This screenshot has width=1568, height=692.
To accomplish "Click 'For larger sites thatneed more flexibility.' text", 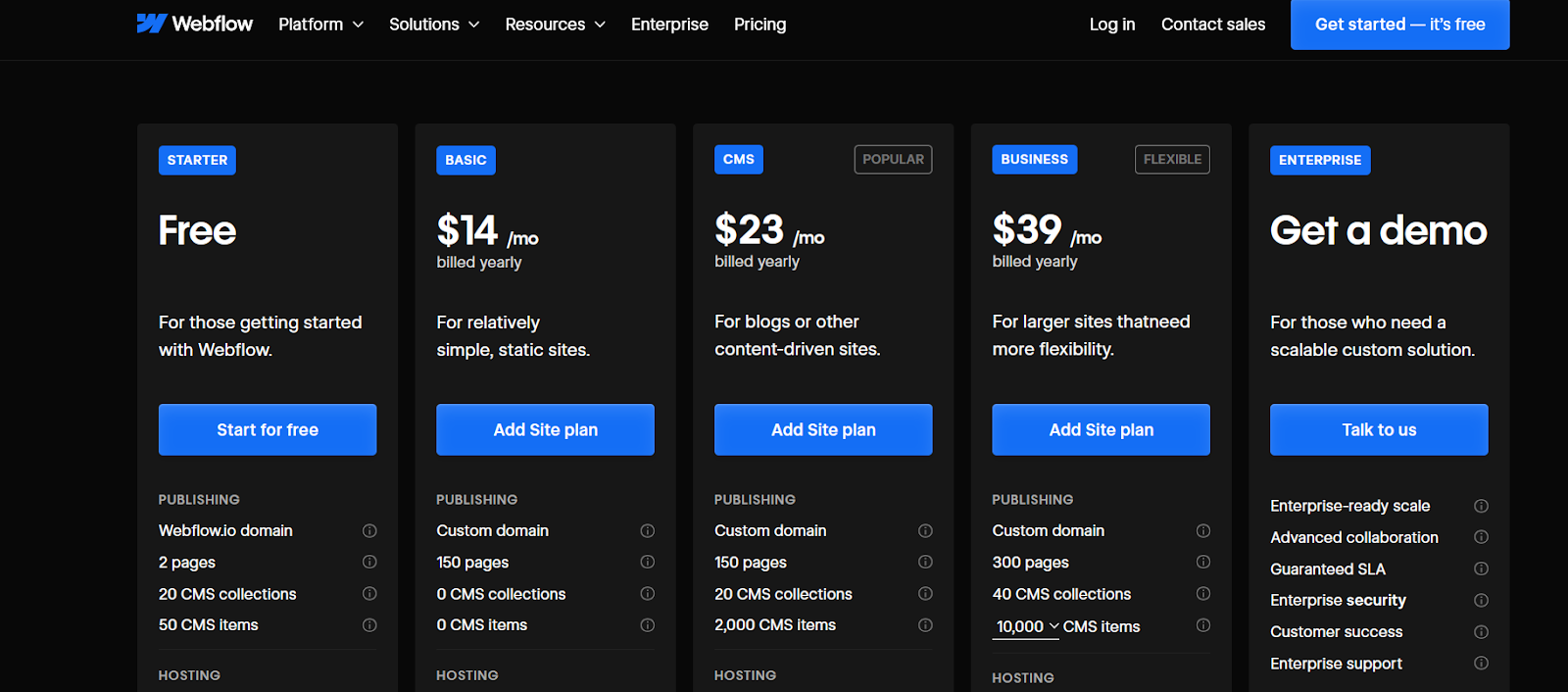I will [x=1091, y=335].
